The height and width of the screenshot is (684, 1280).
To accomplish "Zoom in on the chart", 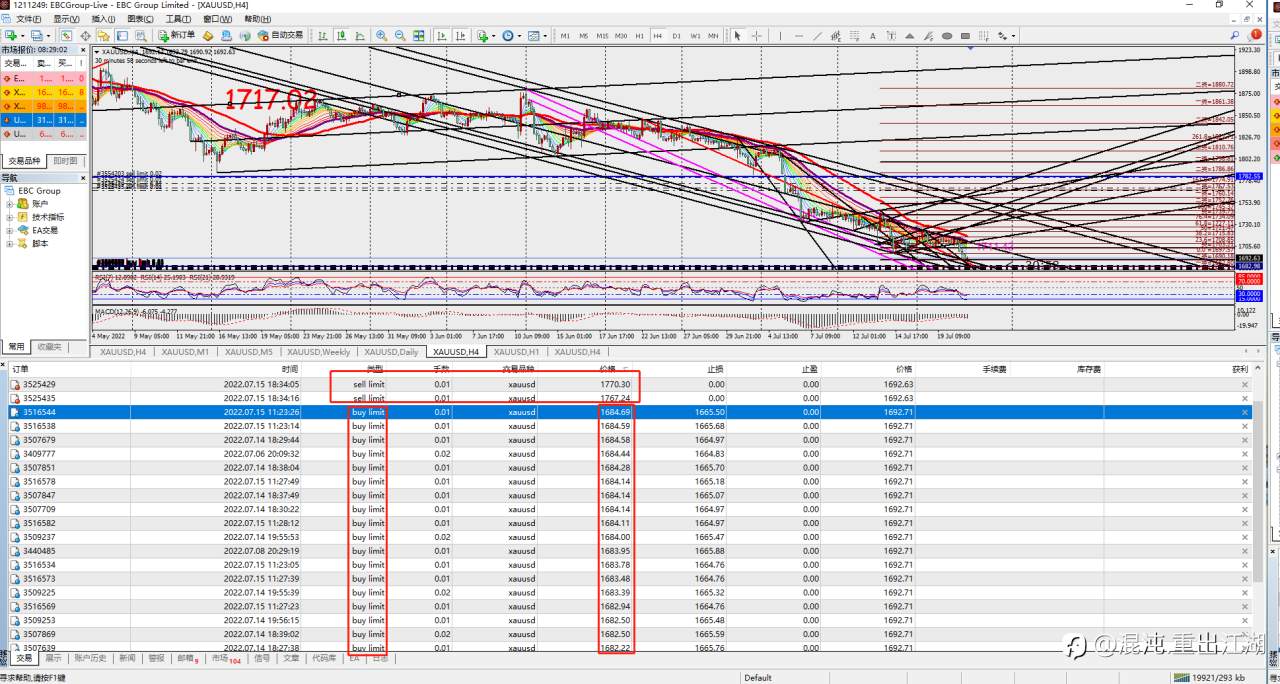I will coord(381,36).
